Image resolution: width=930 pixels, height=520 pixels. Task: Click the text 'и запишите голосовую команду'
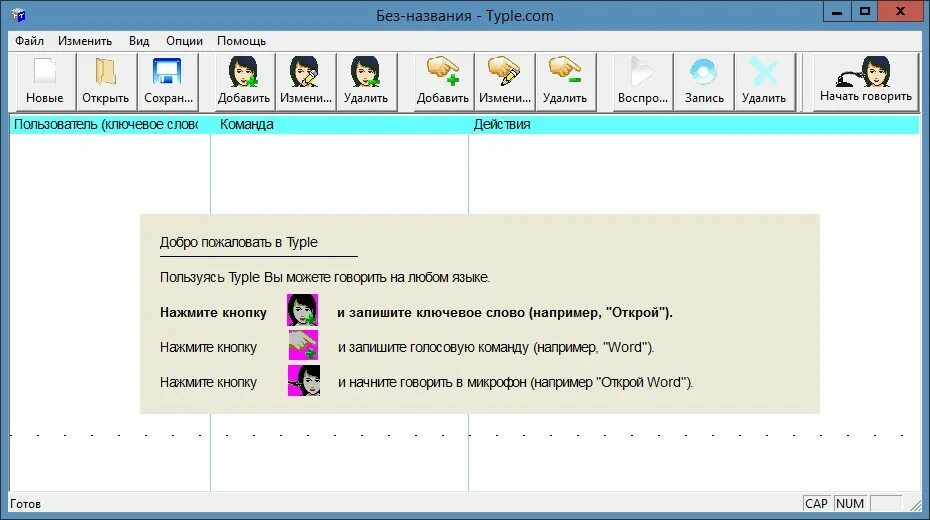(x=434, y=347)
